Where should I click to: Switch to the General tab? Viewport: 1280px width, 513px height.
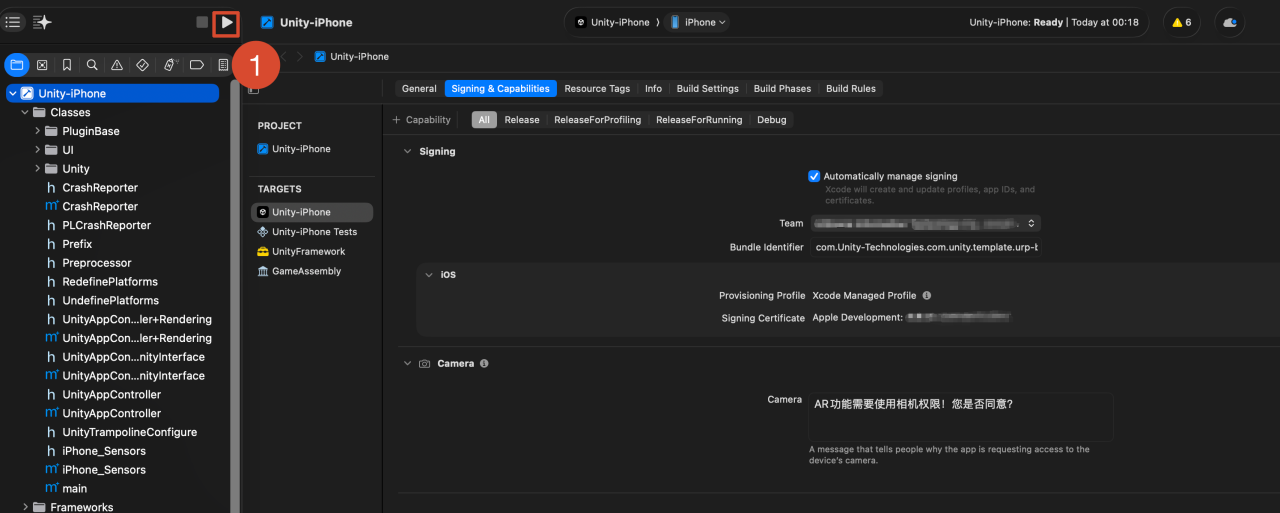pos(419,89)
